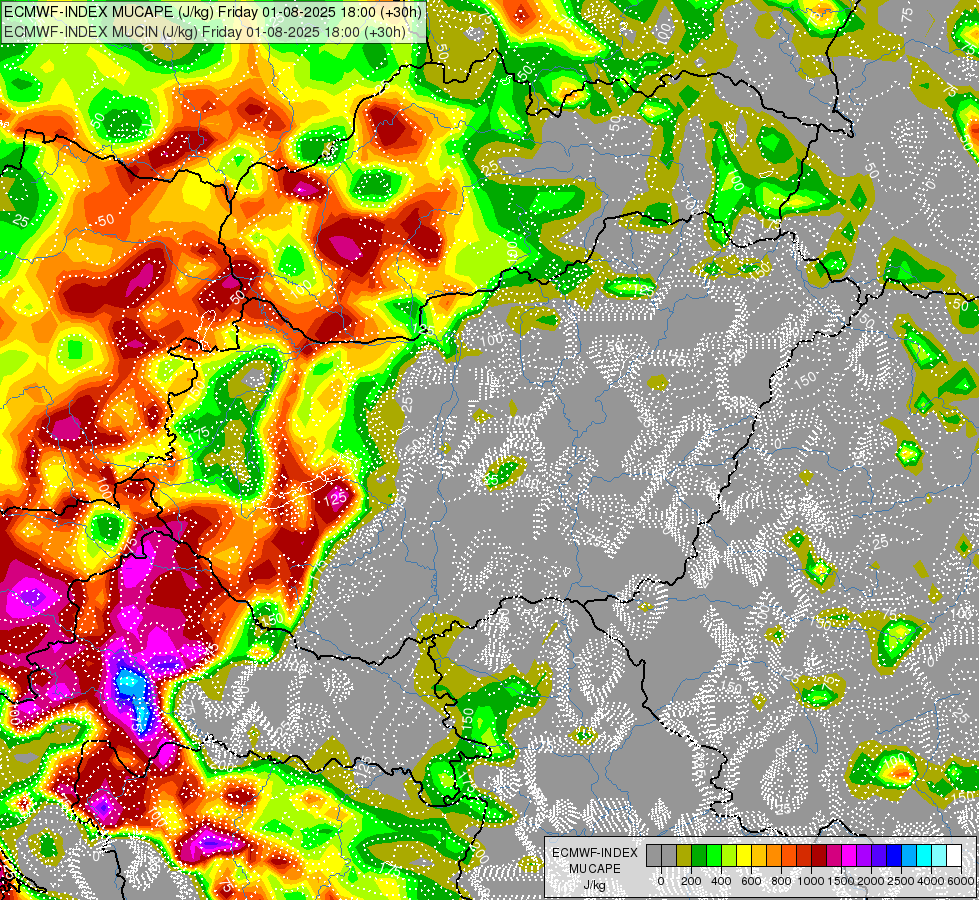979x900 pixels.
Task: Pick the crimson-pink legend swatch left of 1500
Action: coord(835,855)
